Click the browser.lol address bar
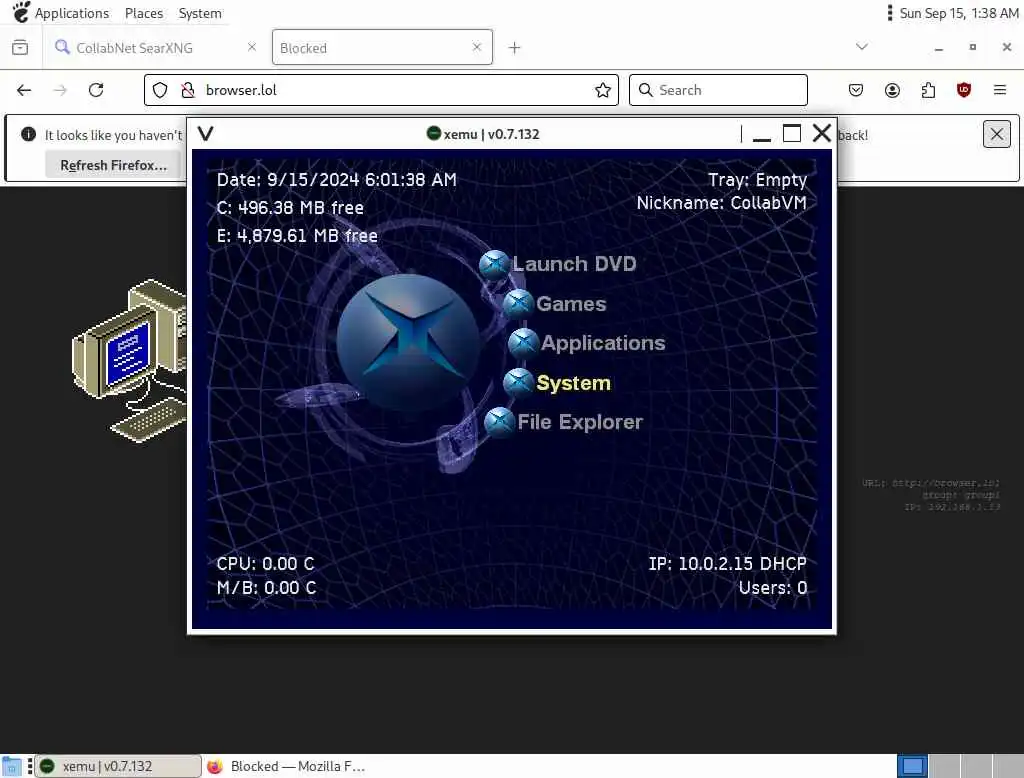This screenshot has width=1024, height=778. [381, 90]
